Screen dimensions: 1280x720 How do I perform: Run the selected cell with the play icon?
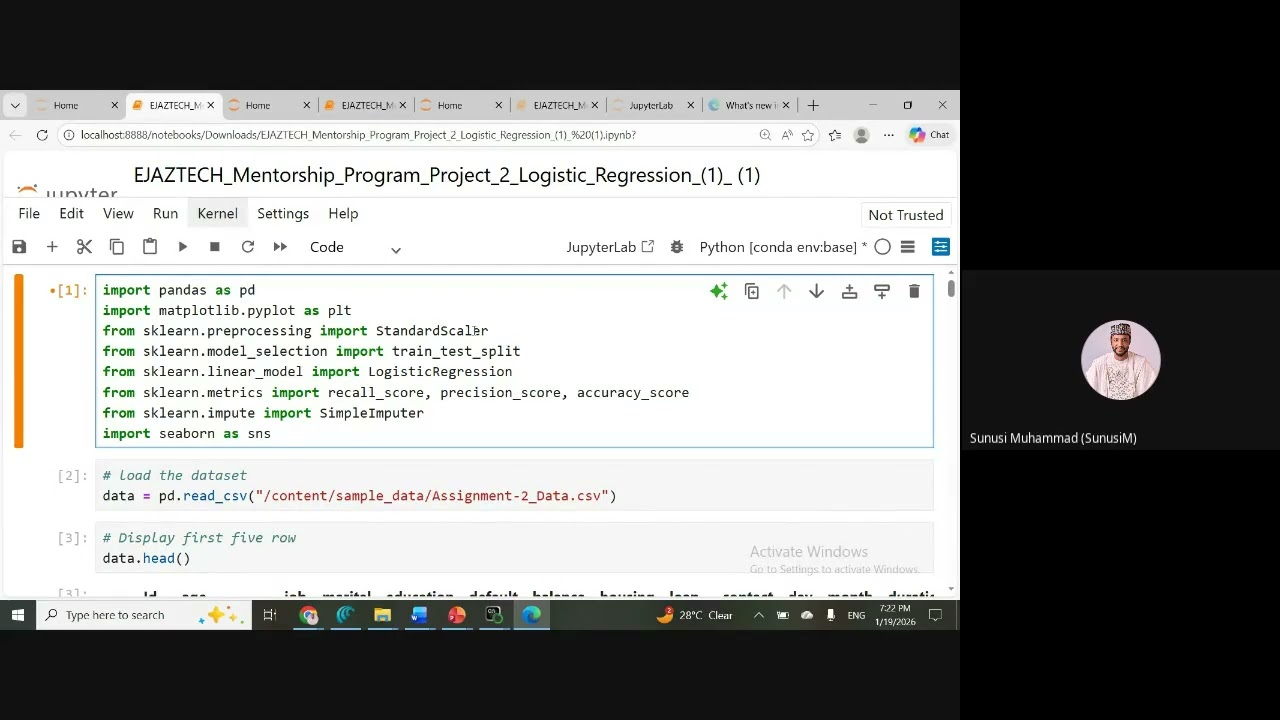(182, 247)
